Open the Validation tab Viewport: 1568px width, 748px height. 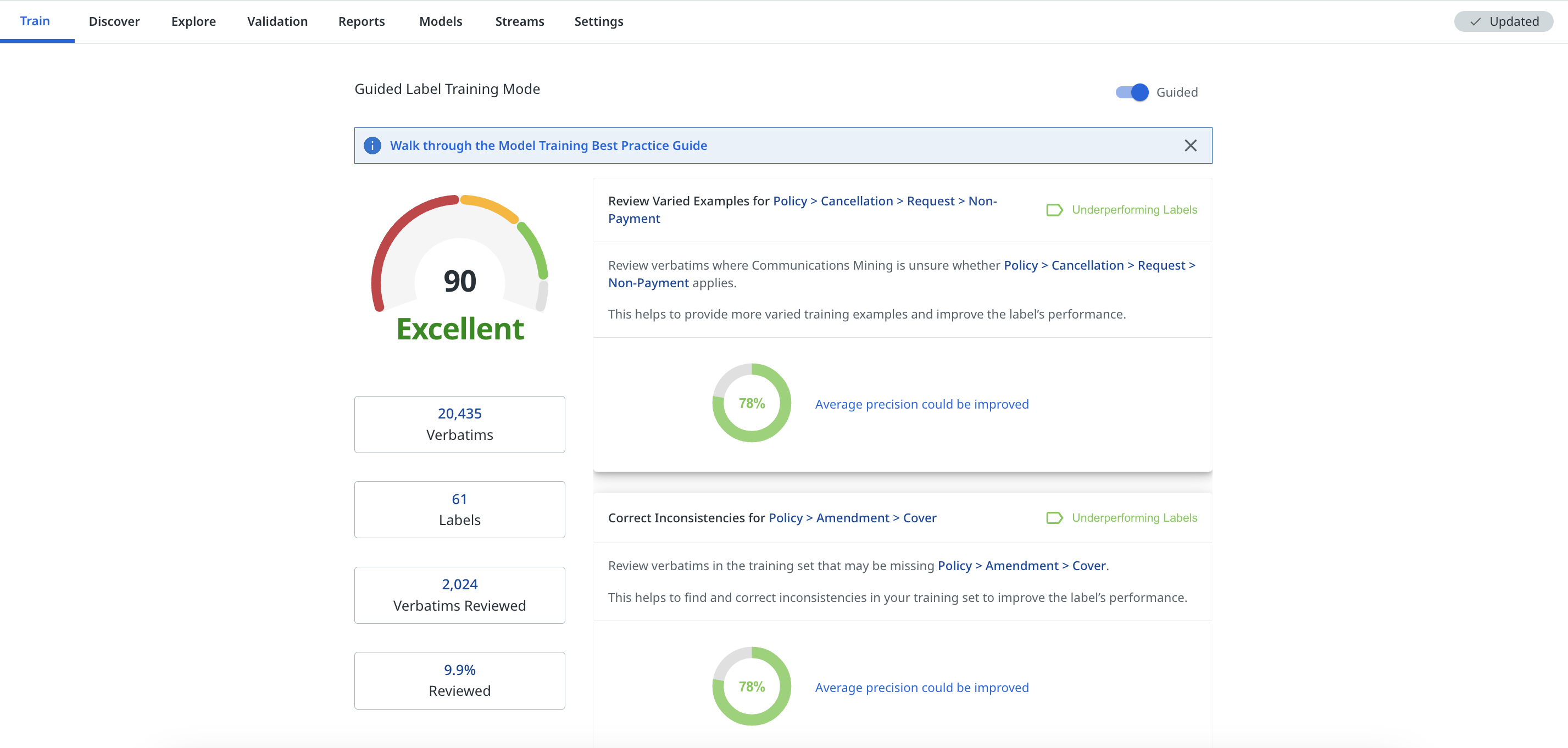point(277,21)
